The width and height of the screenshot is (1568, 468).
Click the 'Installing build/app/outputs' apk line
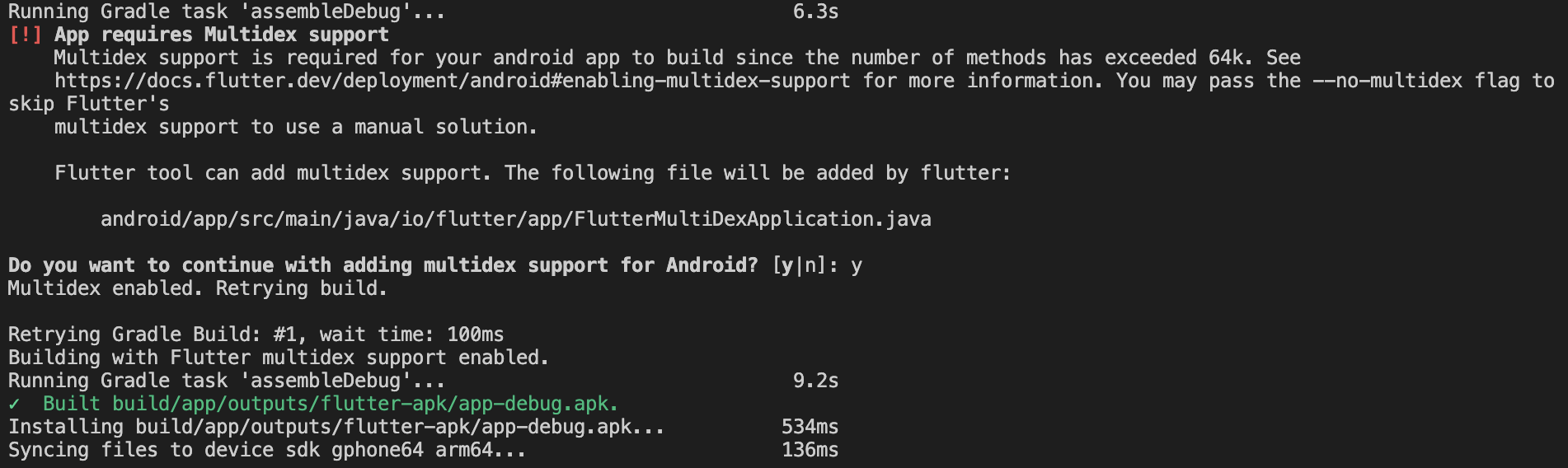point(336,427)
